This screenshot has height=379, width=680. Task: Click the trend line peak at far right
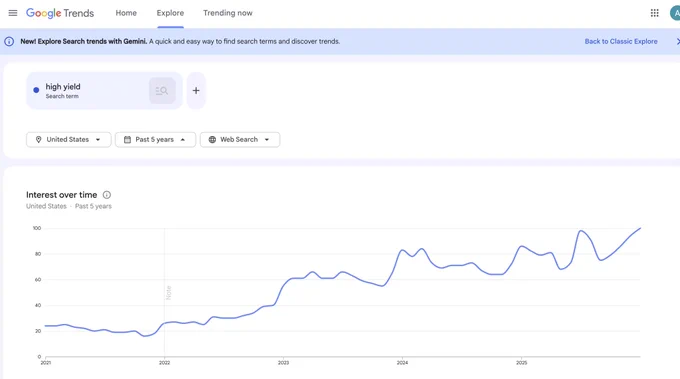[640, 228]
